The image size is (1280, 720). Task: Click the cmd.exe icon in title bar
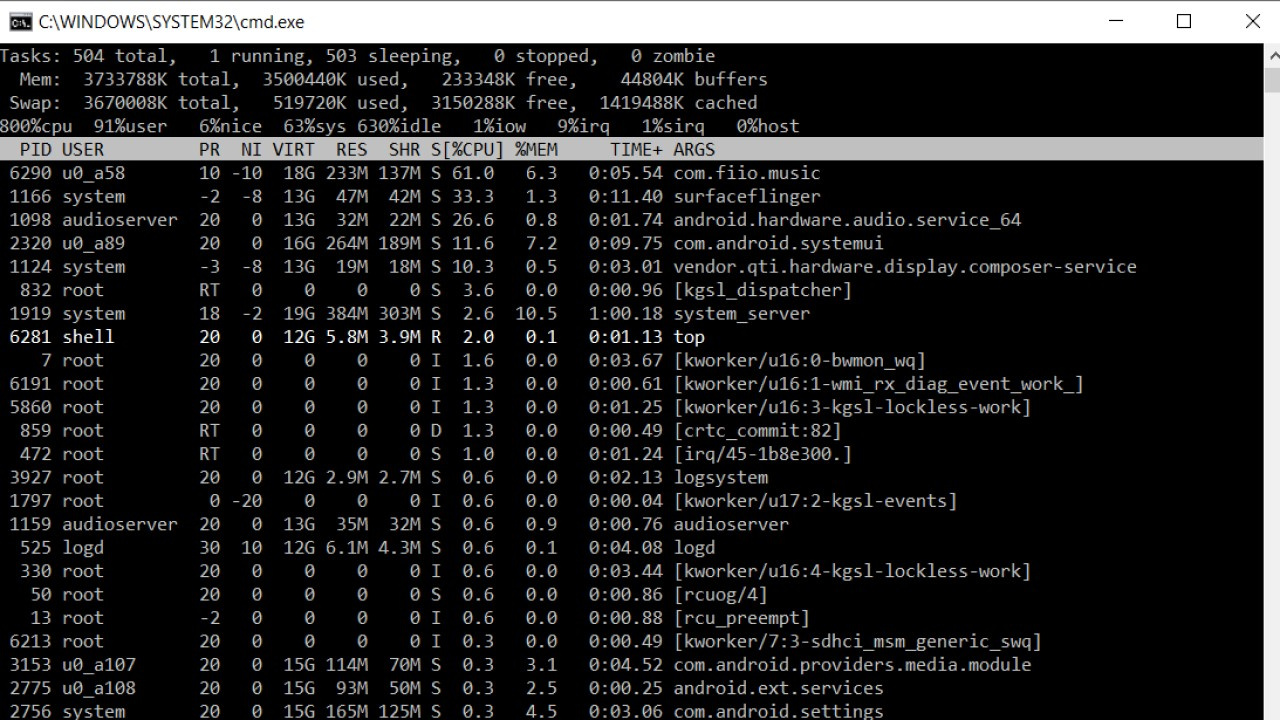click(x=20, y=21)
